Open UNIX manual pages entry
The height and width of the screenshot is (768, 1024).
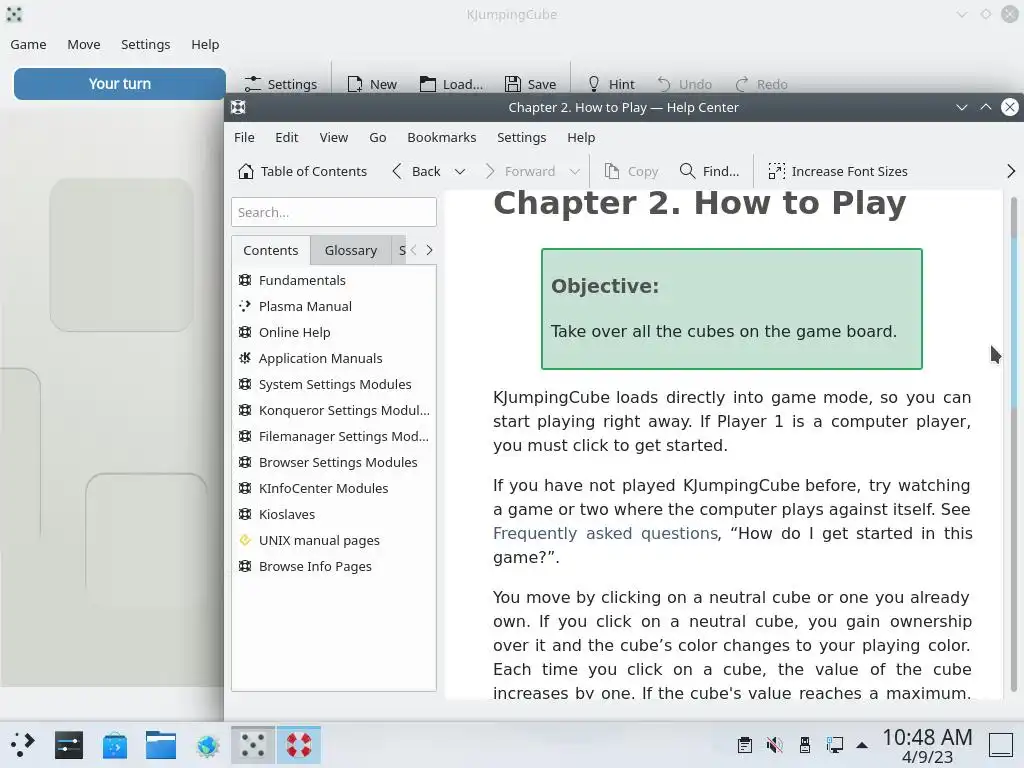click(334, 541)
